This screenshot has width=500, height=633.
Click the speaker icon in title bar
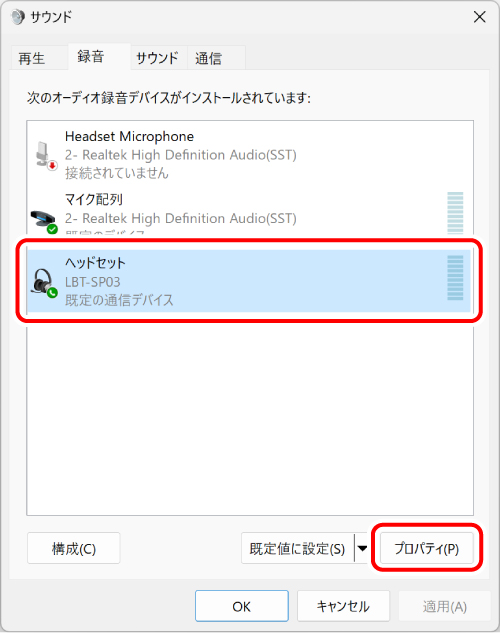click(17, 17)
